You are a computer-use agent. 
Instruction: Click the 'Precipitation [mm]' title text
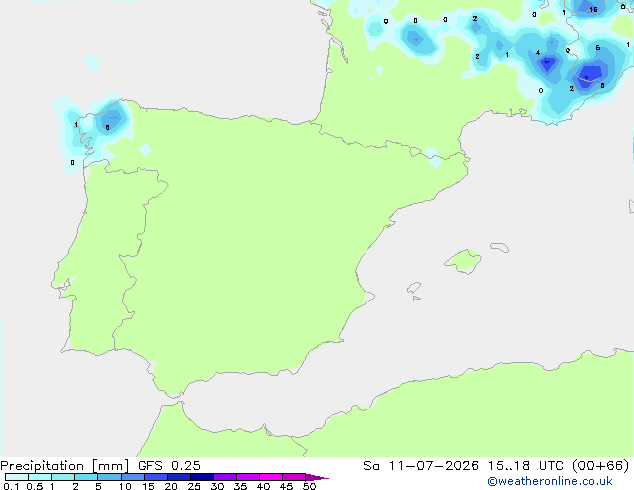pyautogui.click(x=64, y=466)
